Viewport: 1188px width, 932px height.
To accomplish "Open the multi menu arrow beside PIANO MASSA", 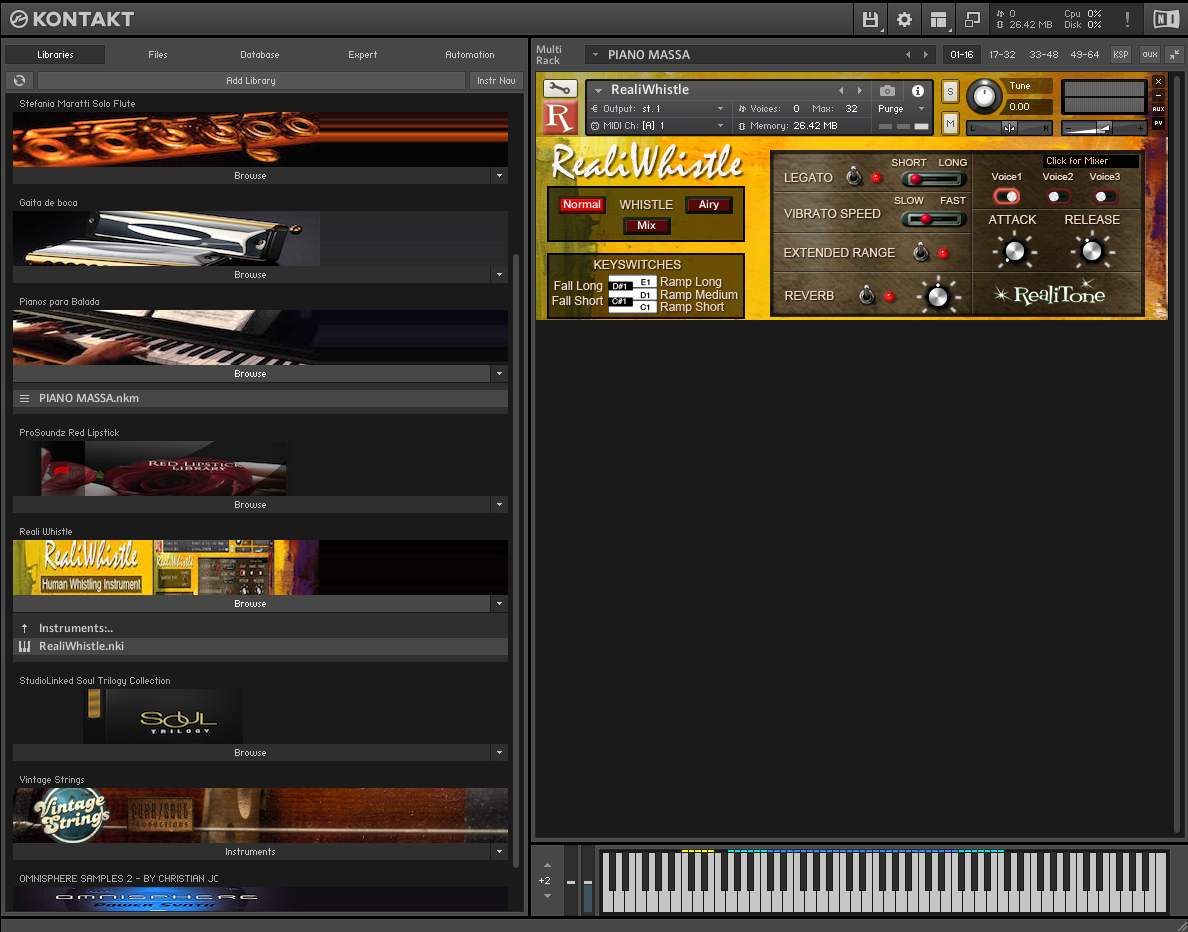I will 596,55.
